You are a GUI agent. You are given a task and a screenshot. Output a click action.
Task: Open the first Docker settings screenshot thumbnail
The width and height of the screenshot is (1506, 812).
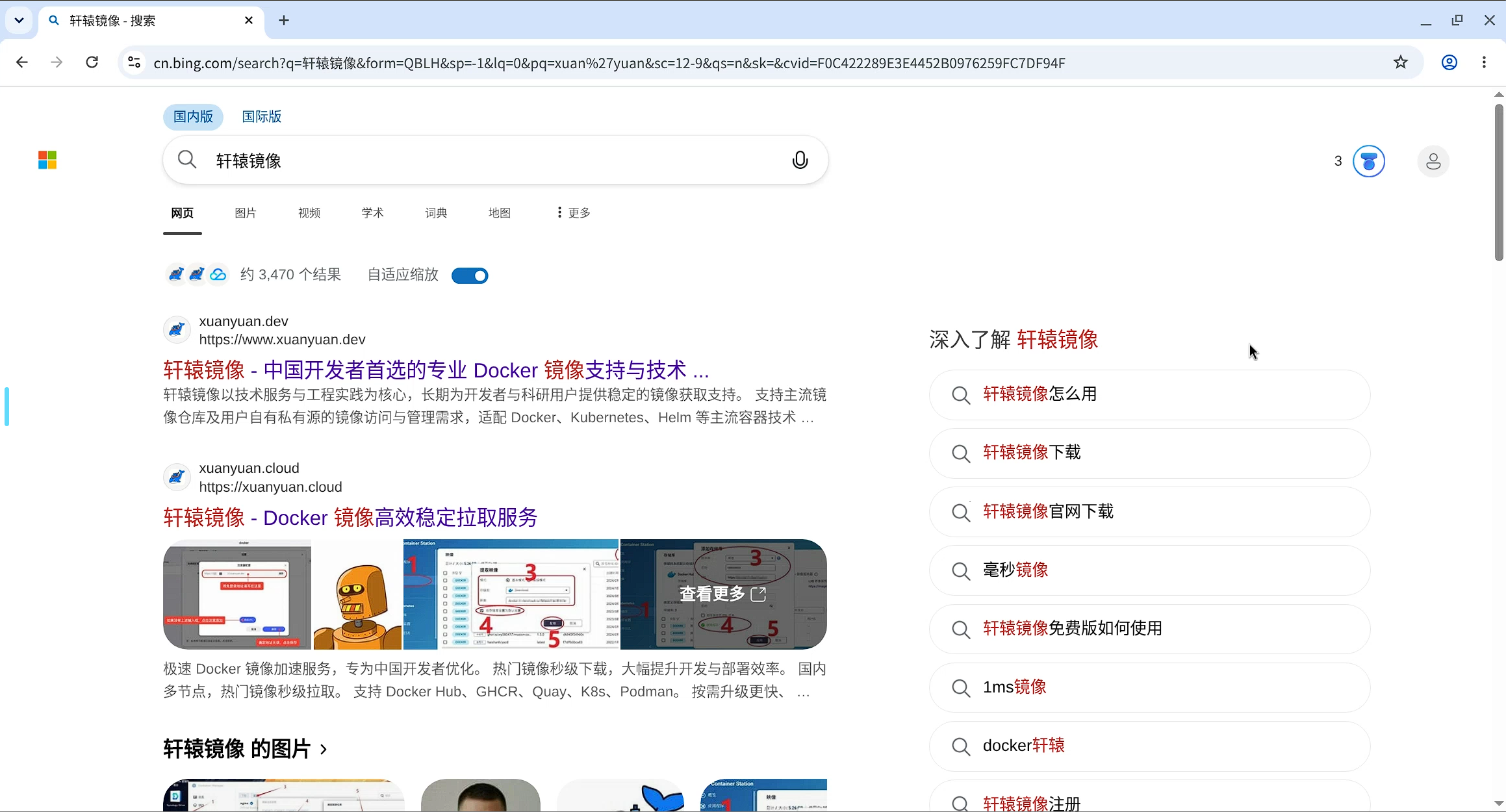click(x=237, y=594)
